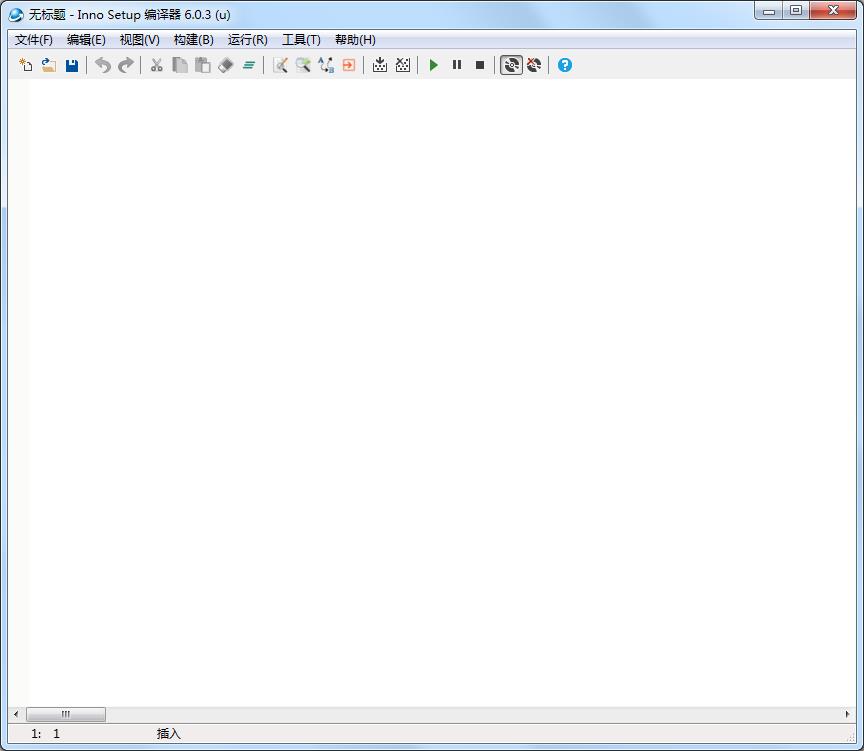Open an existing script file via toolbar
This screenshot has height=751, width=864.
tap(49, 65)
